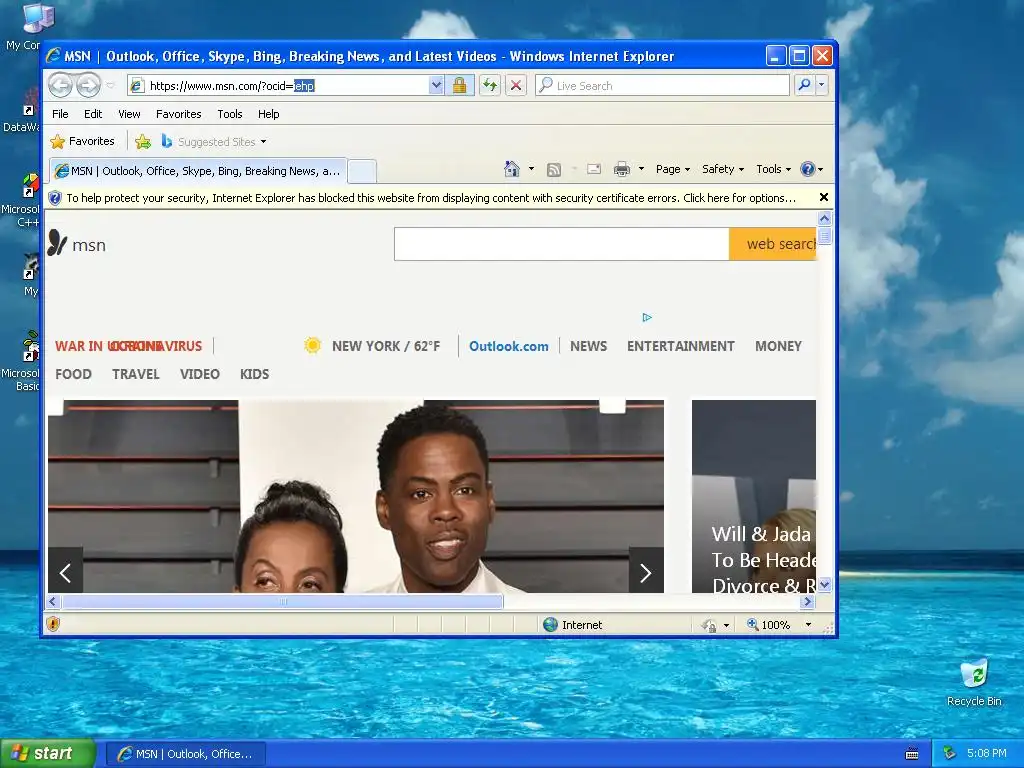This screenshot has width=1024, height=768.
Task: Click the Back navigation arrow
Action: coord(60,85)
